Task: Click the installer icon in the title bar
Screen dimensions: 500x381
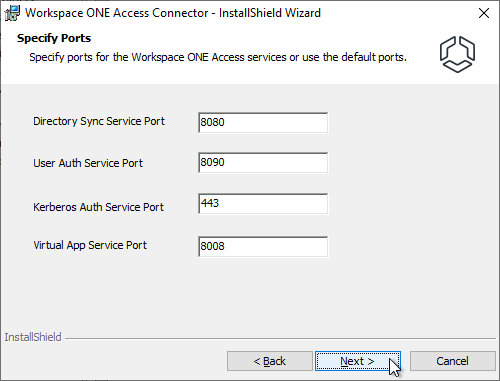Action: (12, 13)
